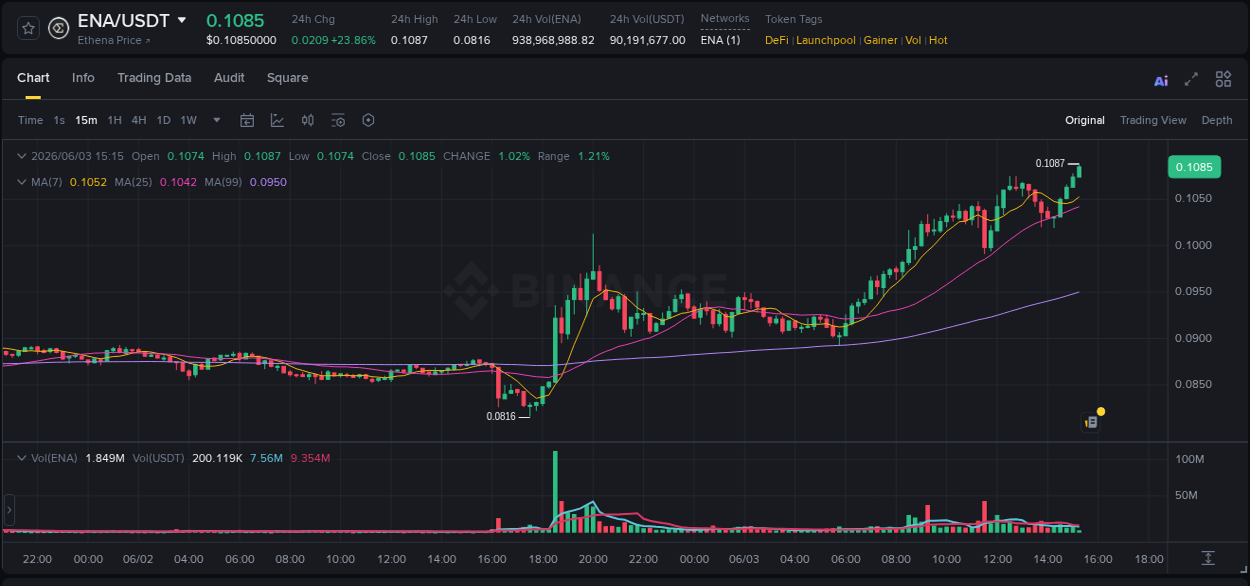Click the Range 1.21% legend value
Viewport: 1250px width, 586px height.
[x=594, y=156]
